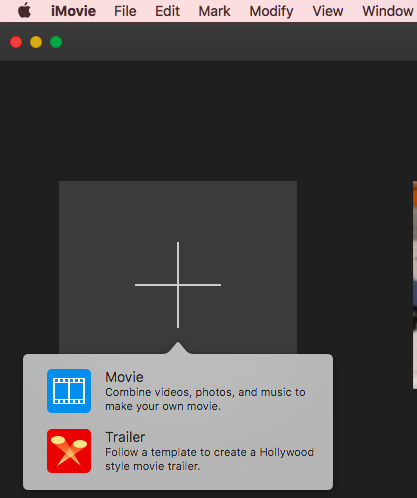Image resolution: width=417 pixels, height=498 pixels.
Task: Choose the Movie project title
Action: click(124, 377)
